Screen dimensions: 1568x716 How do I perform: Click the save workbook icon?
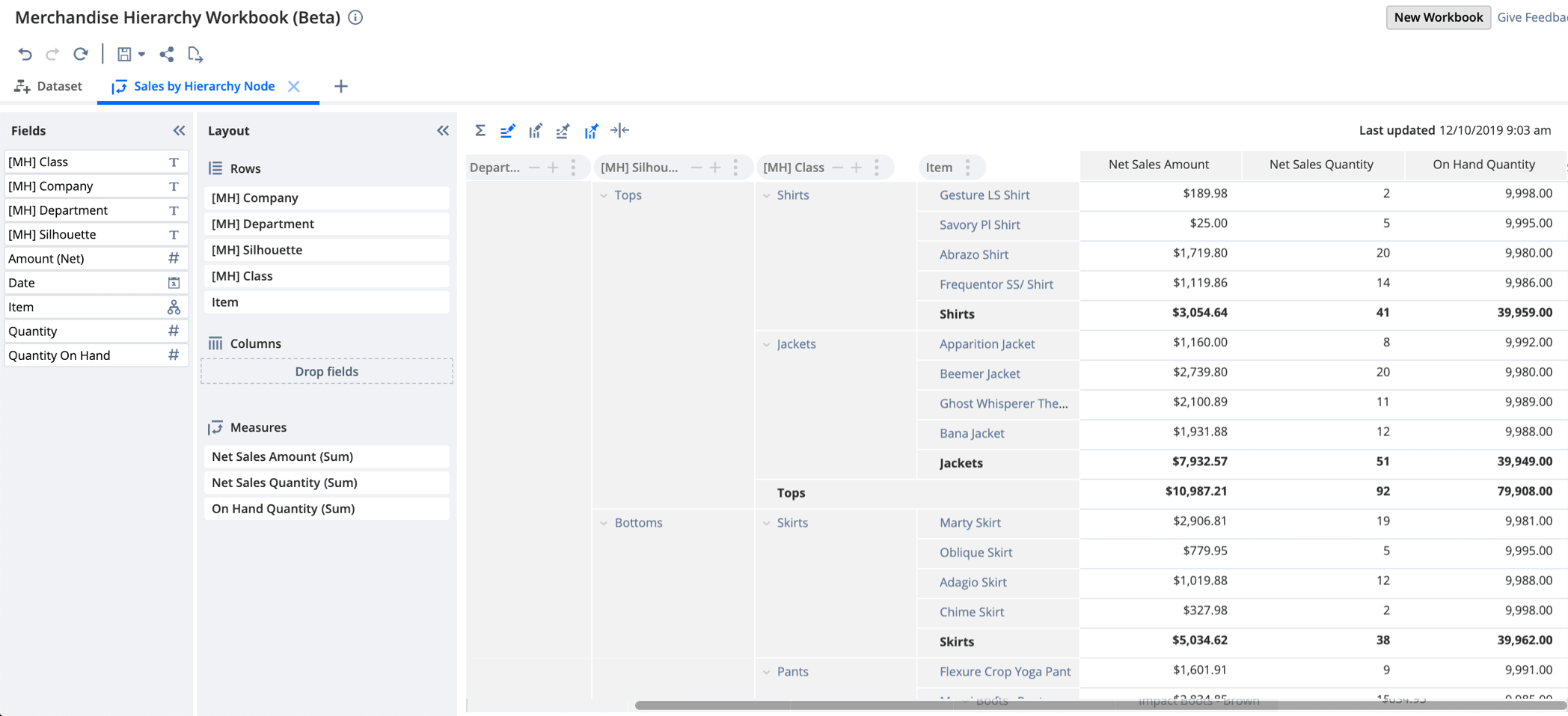(x=124, y=54)
